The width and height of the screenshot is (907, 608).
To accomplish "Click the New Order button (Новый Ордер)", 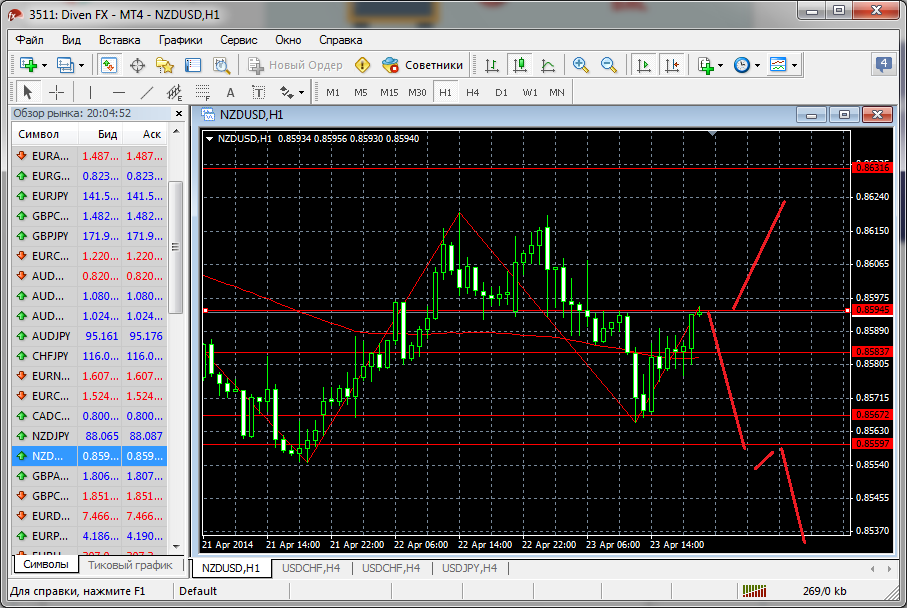I will click(295, 65).
